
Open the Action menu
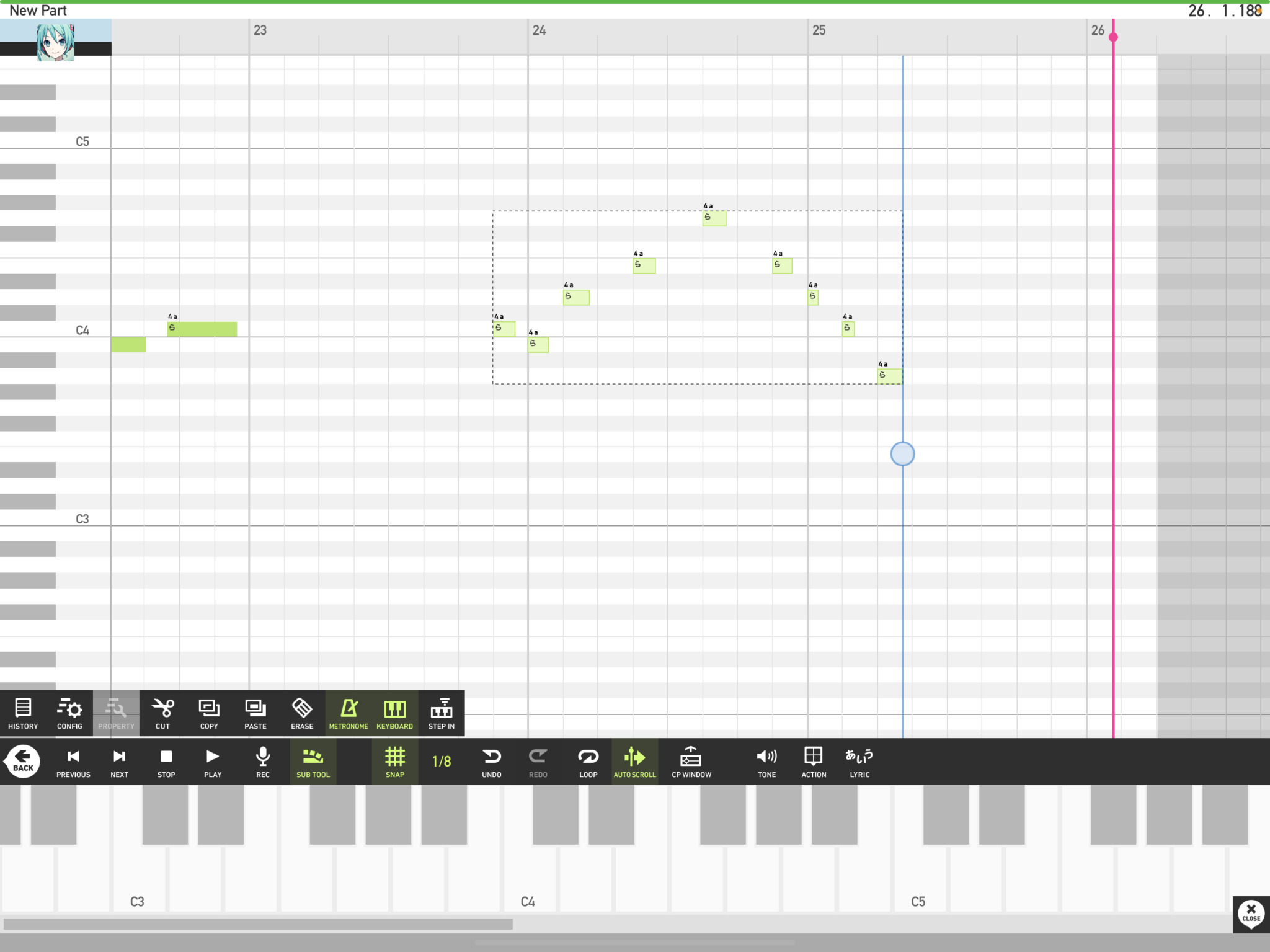814,761
